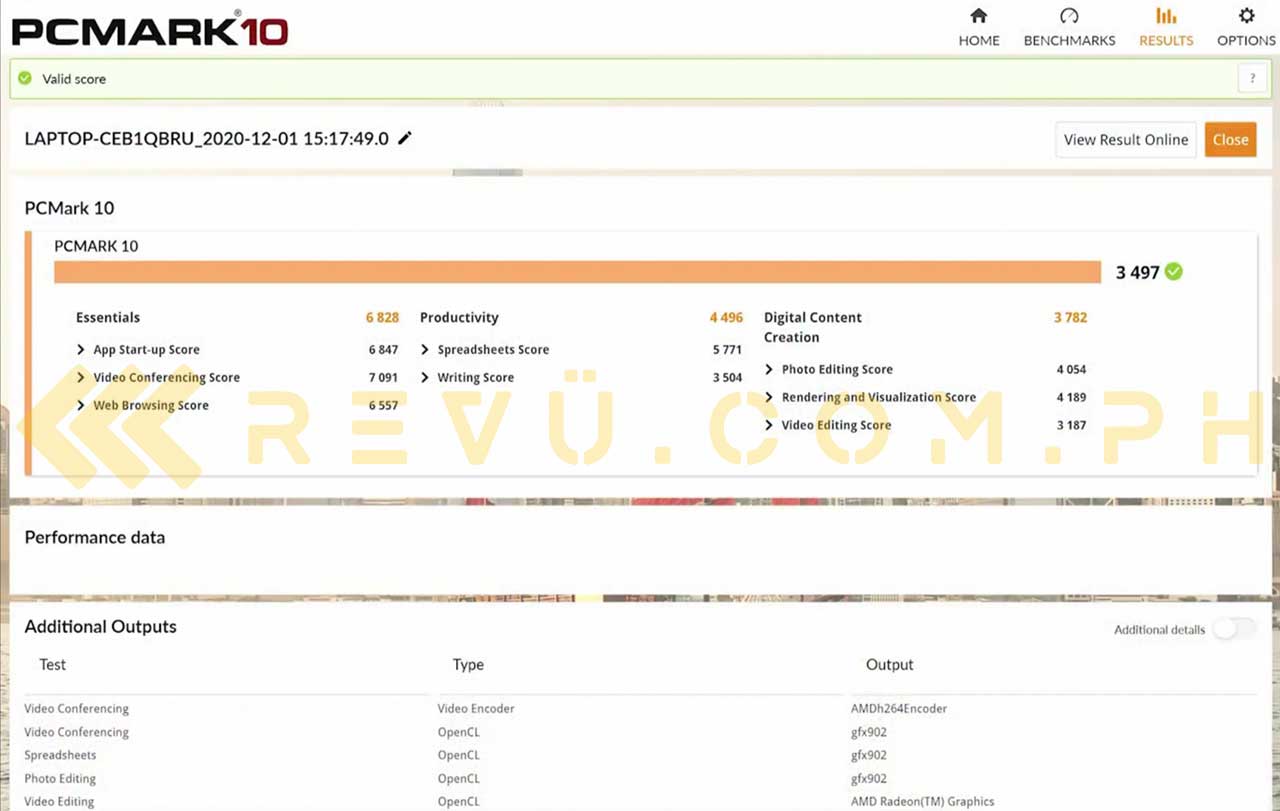Open the Results tab
Image resolution: width=1280 pixels, height=811 pixels.
point(1166,27)
